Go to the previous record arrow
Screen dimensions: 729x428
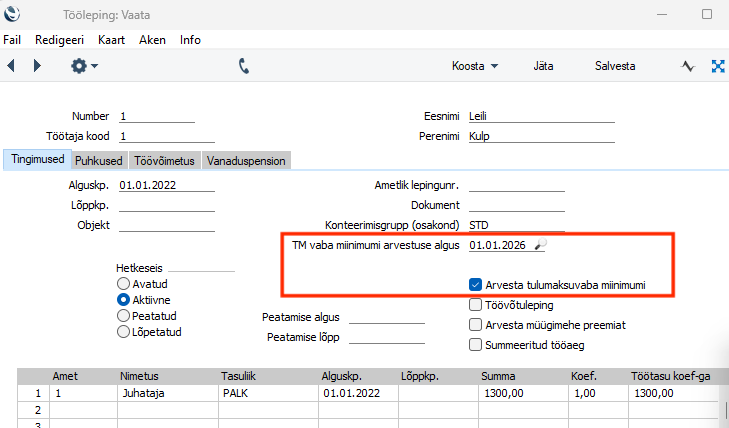point(11,66)
